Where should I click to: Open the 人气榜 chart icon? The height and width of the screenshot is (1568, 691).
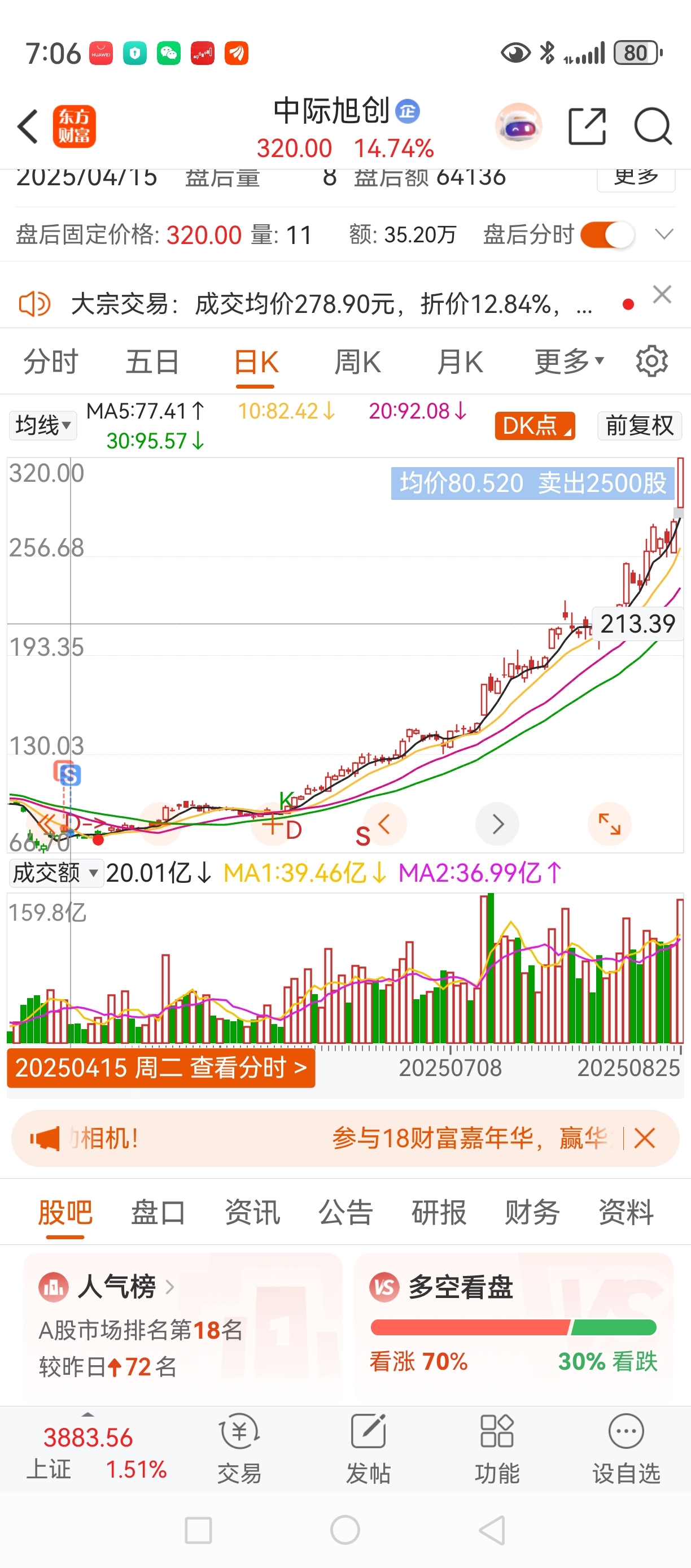[54, 1287]
